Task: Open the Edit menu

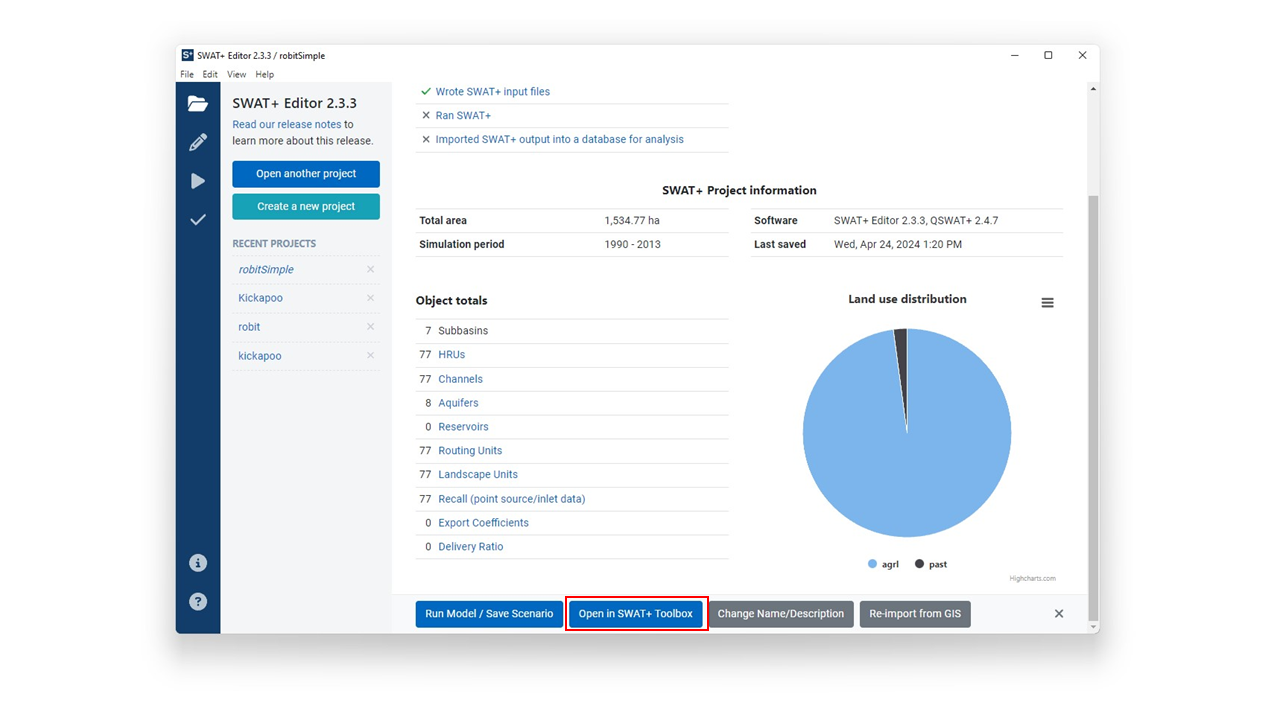Action: coord(210,75)
